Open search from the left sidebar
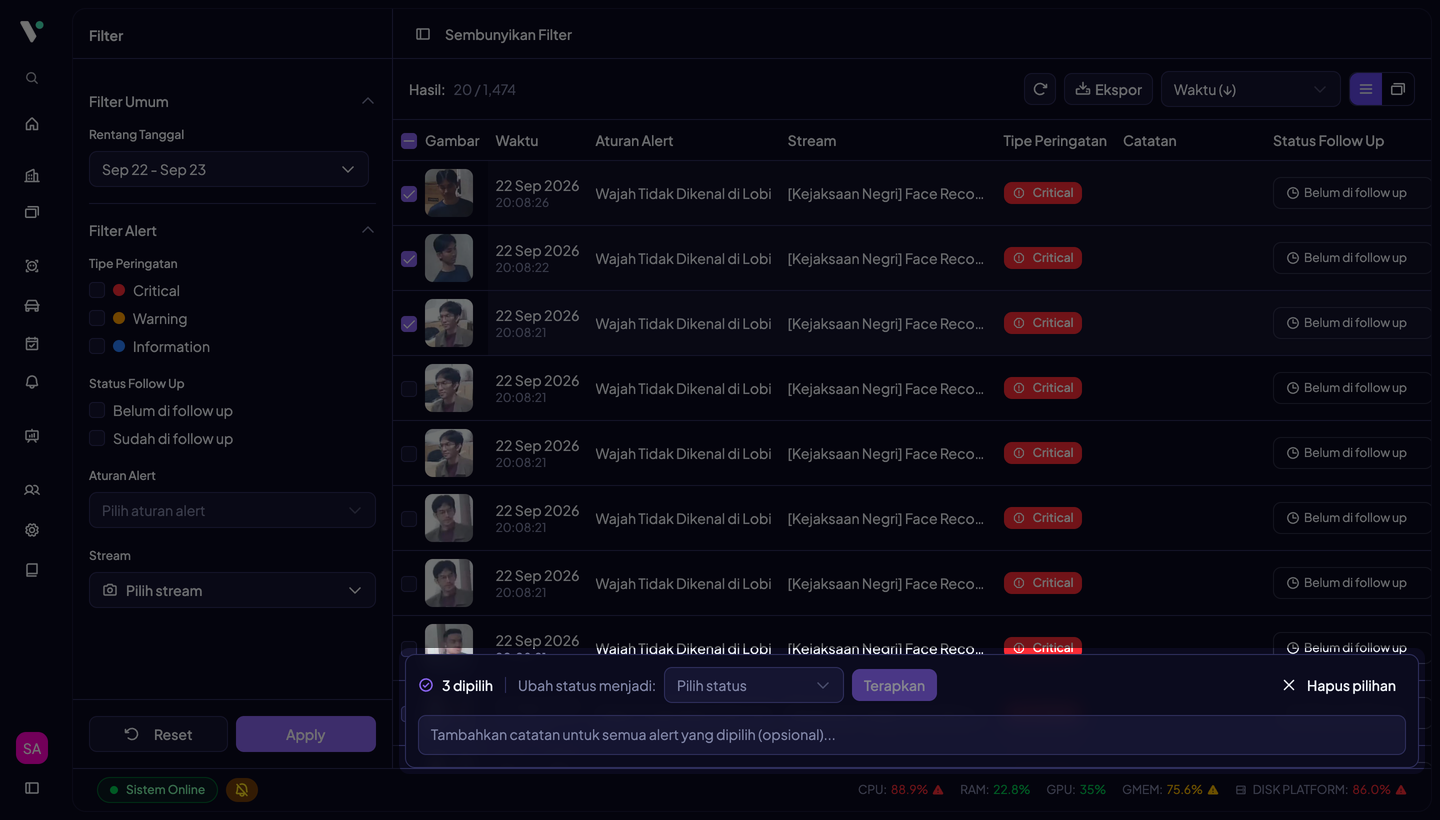The width and height of the screenshot is (1440, 820). coord(32,78)
